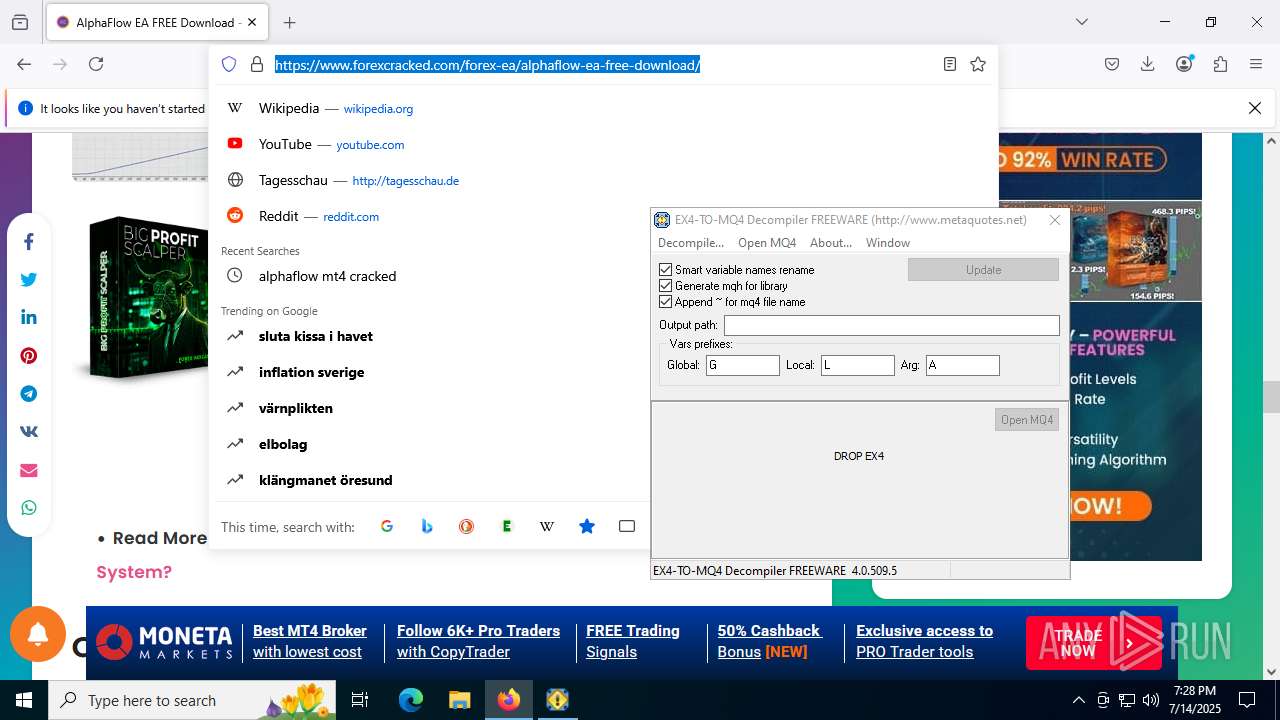Open a new tab with the plus icon
Image resolution: width=1280 pixels, height=720 pixels.
tap(289, 22)
